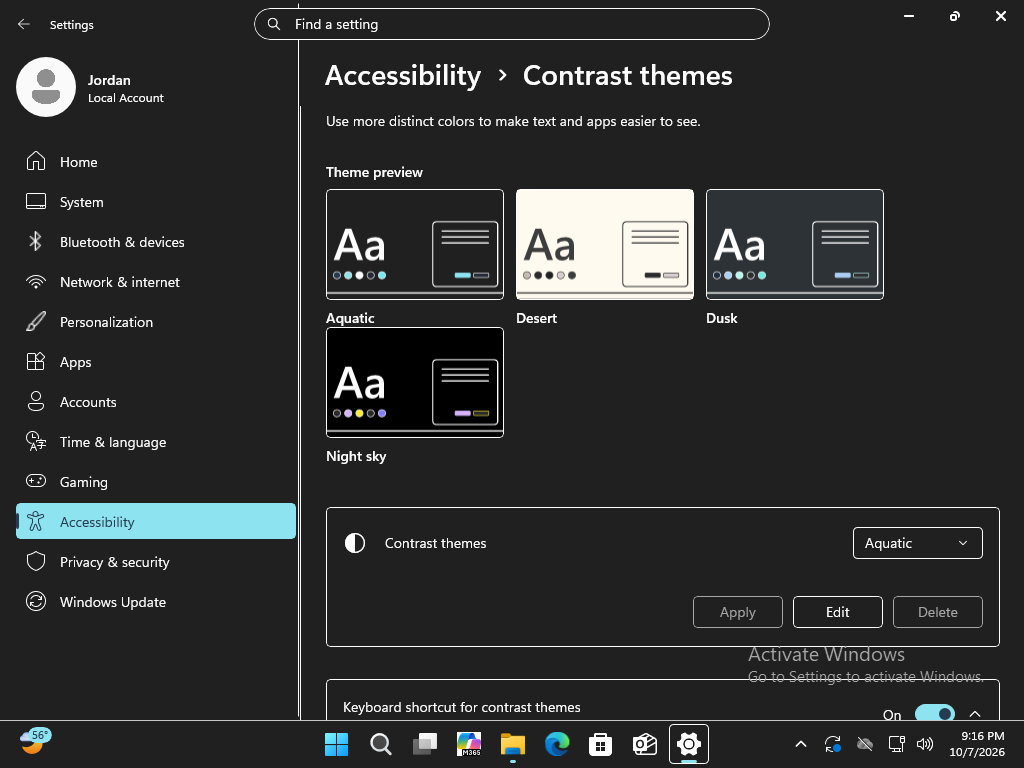The image size is (1024, 768).
Task: Launch Microsoft 365 from taskbar
Action: (x=469, y=744)
